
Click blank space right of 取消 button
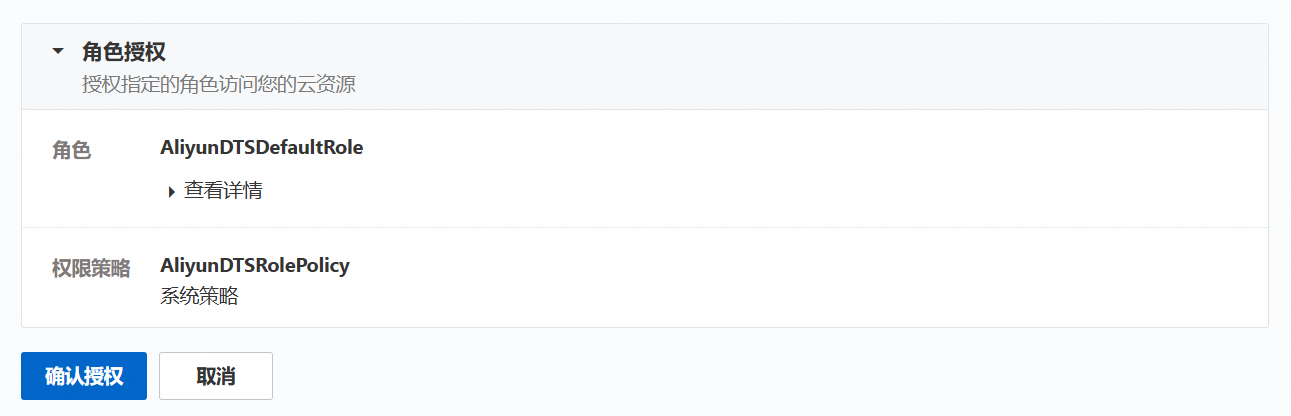tap(780, 376)
